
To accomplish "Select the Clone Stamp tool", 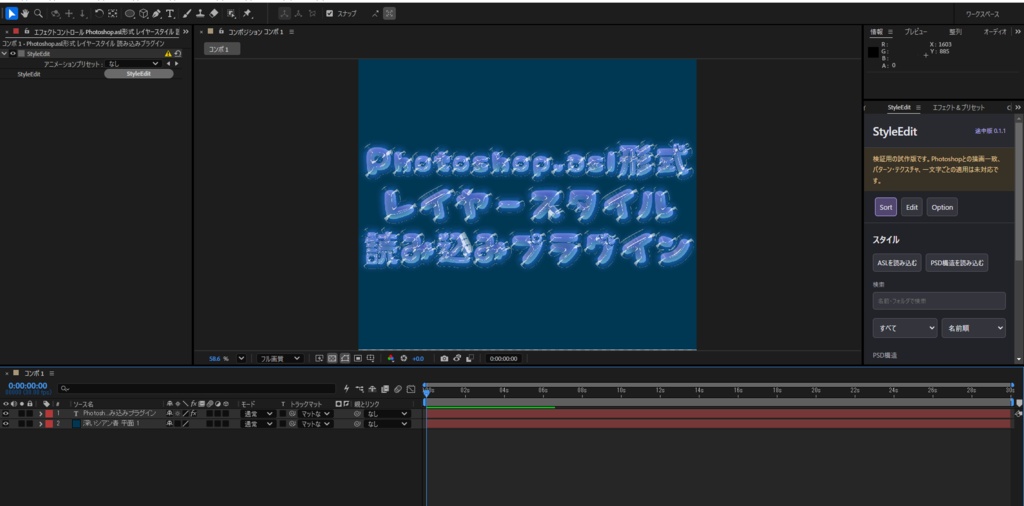I will (x=200, y=13).
